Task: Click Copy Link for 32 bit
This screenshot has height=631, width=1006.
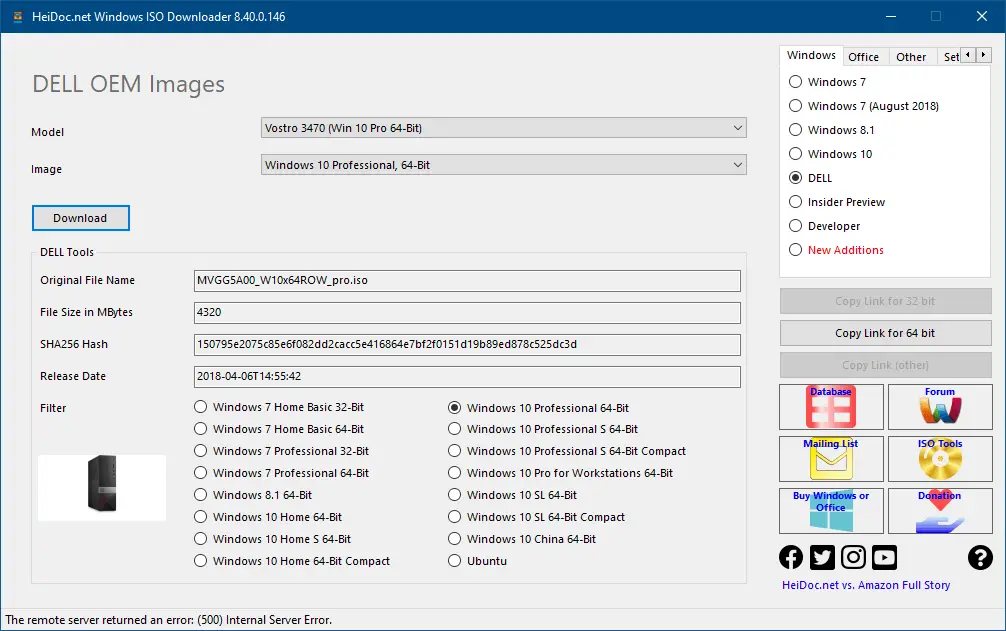Action: pos(885,301)
